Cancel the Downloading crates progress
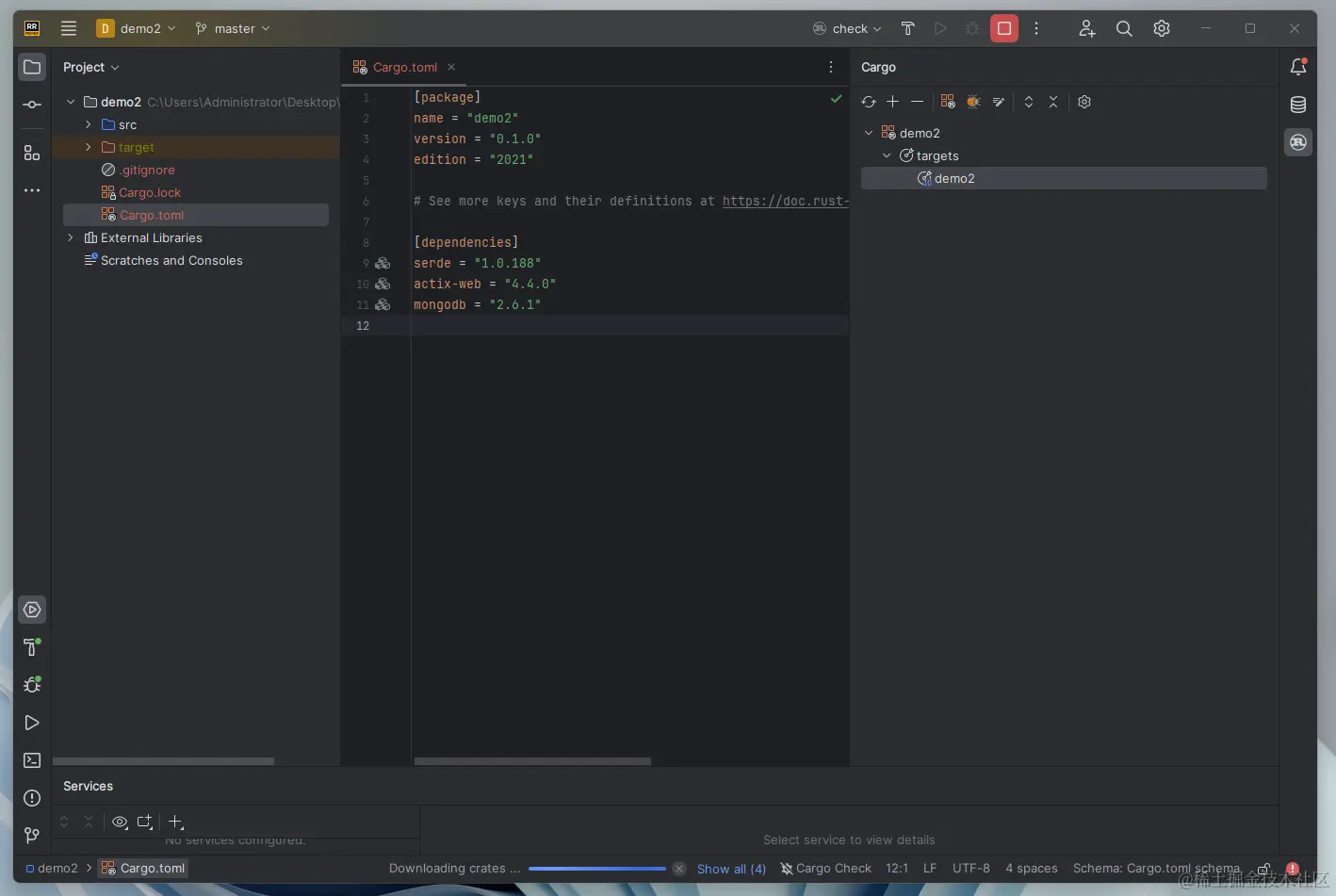The height and width of the screenshot is (896, 1336). click(679, 869)
